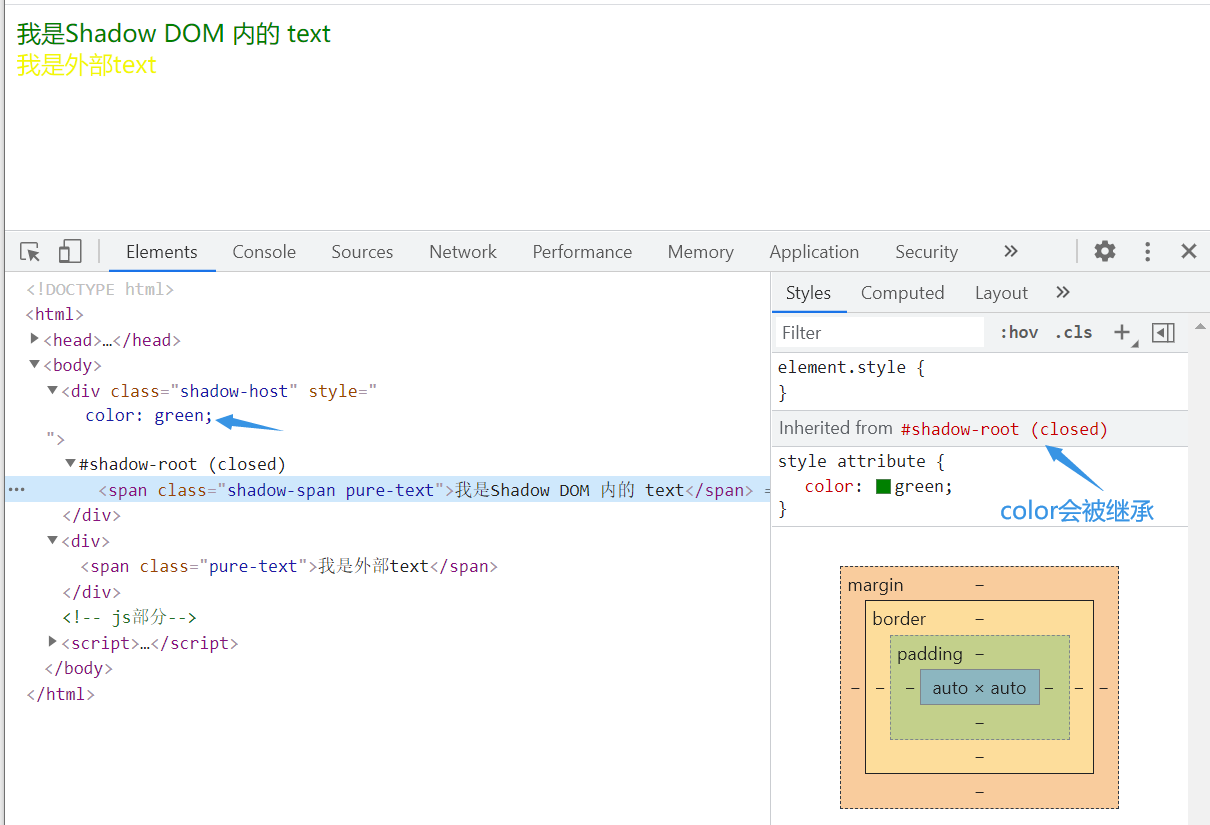Collapse the shadow-host div node

click(53, 390)
